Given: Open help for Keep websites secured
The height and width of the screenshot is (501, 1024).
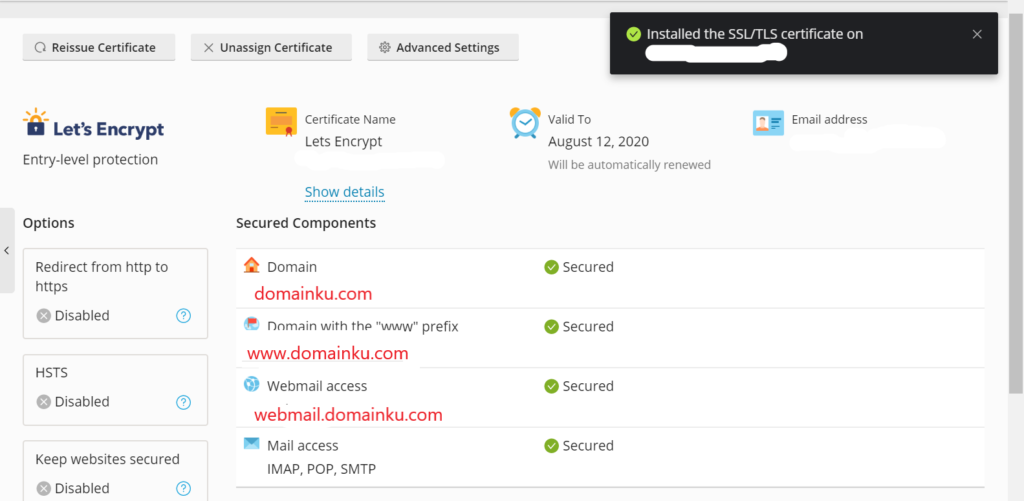Looking at the screenshot, I should [184, 488].
